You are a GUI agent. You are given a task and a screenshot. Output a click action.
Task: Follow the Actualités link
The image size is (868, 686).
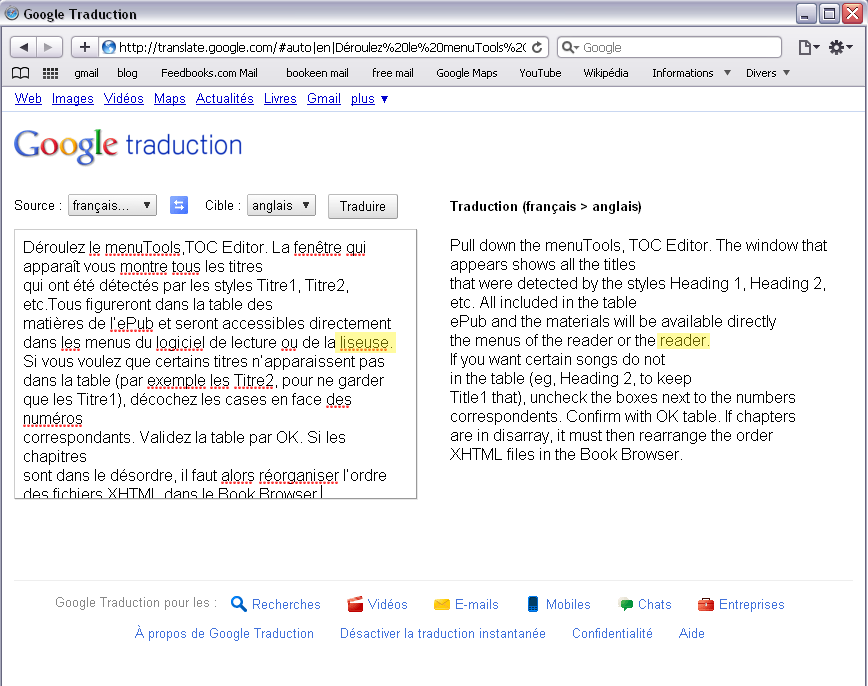pos(225,99)
